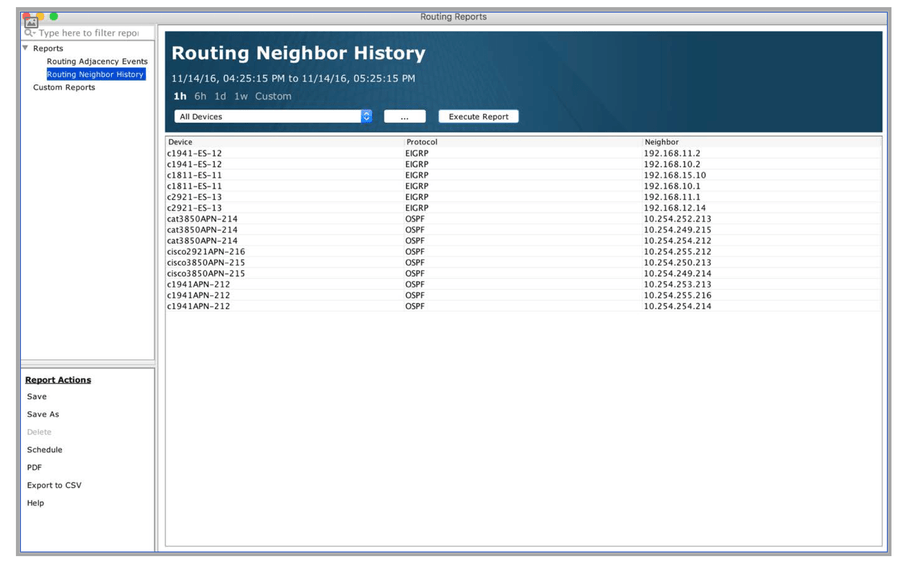Open Routing Adjacency Events report
Viewport: 906px width, 568px height.
coord(97,61)
